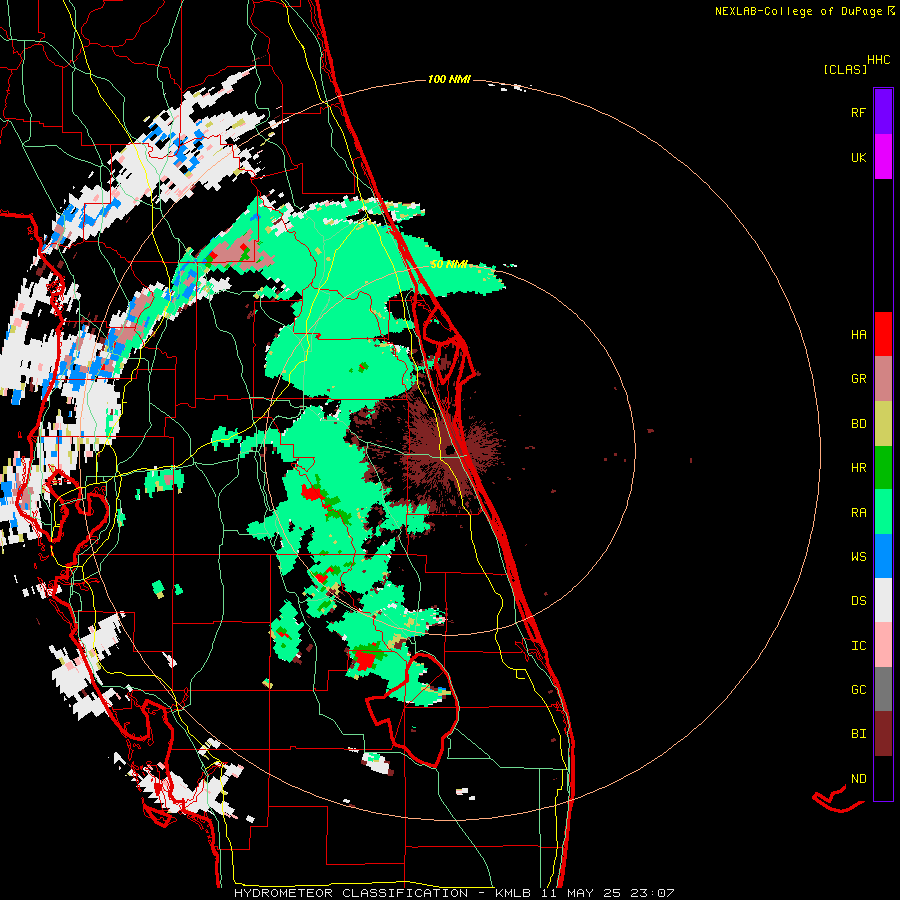Viewport: 900px width, 900px height.
Task: Click the red HA hail color swatch
Action: pos(883,334)
